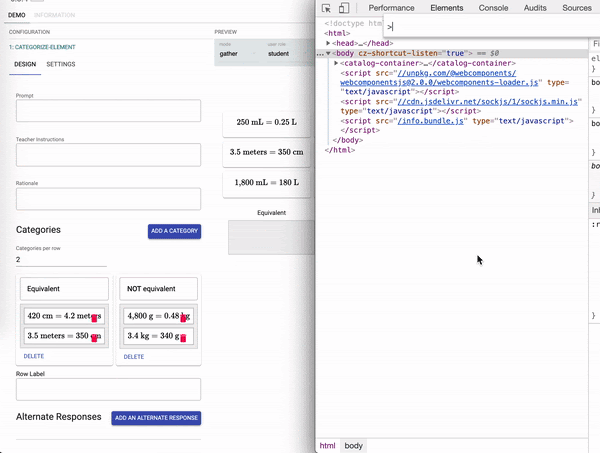The image size is (600, 453).
Task: Open the sockjs.min.js script link
Action: pyautogui.click(x=488, y=102)
